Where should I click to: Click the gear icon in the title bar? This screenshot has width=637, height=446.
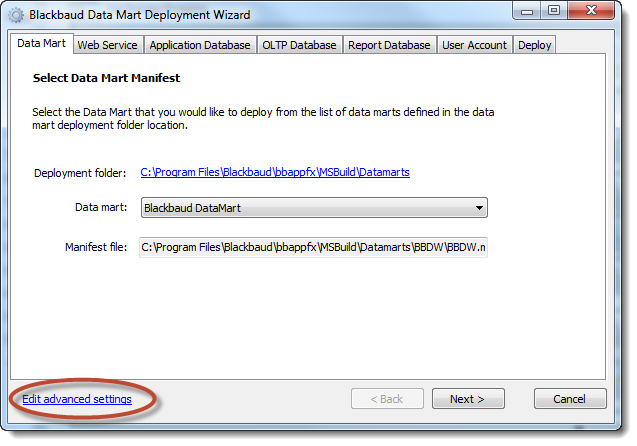click(16, 15)
